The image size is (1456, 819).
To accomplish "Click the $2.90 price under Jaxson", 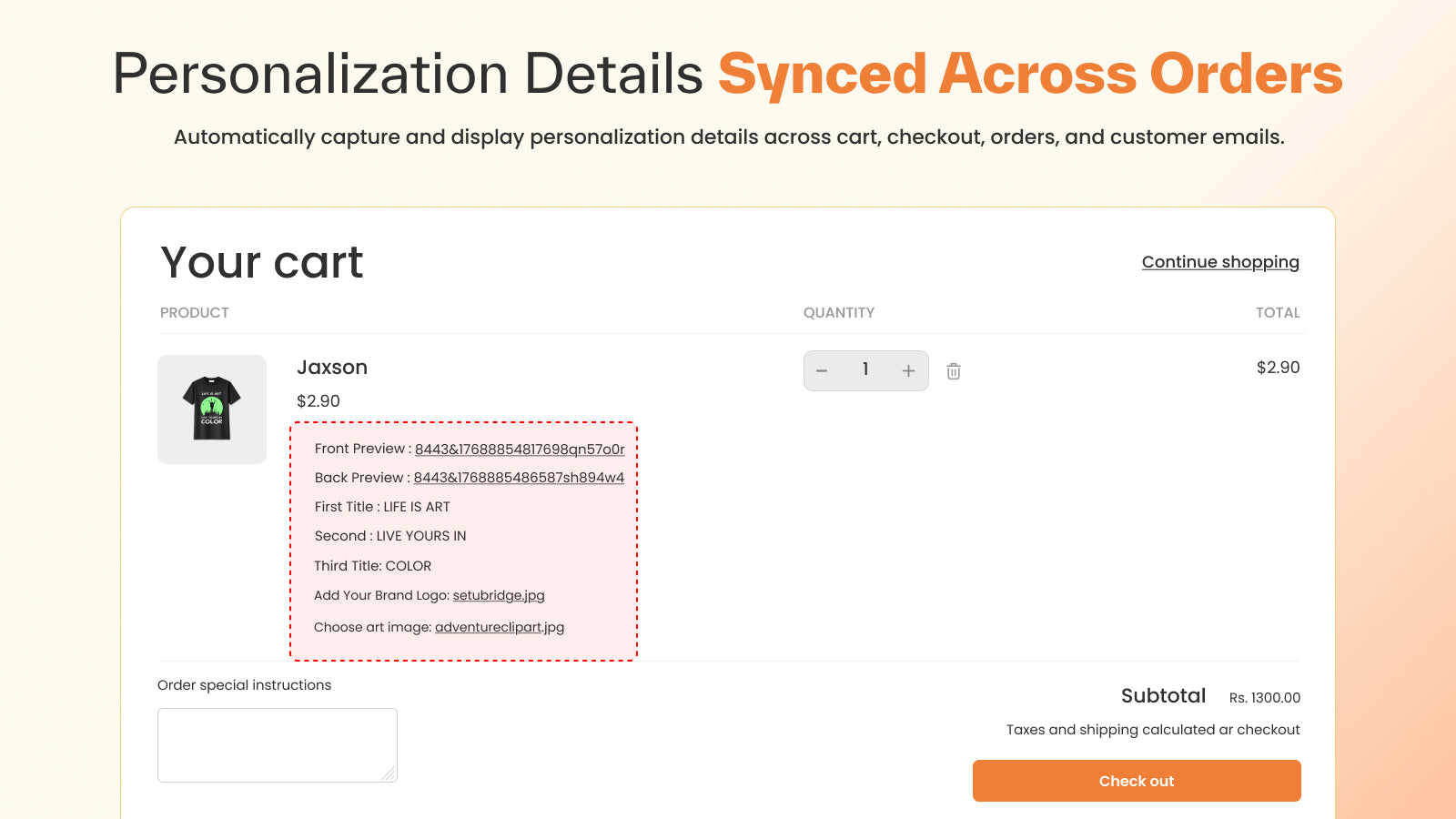I will point(317,400).
